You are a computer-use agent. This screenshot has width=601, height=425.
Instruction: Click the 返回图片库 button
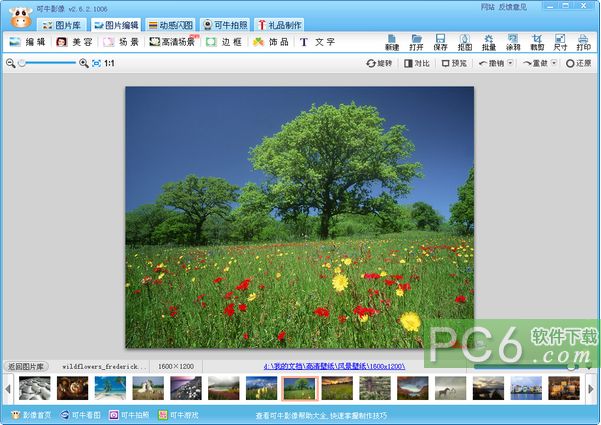[27, 367]
